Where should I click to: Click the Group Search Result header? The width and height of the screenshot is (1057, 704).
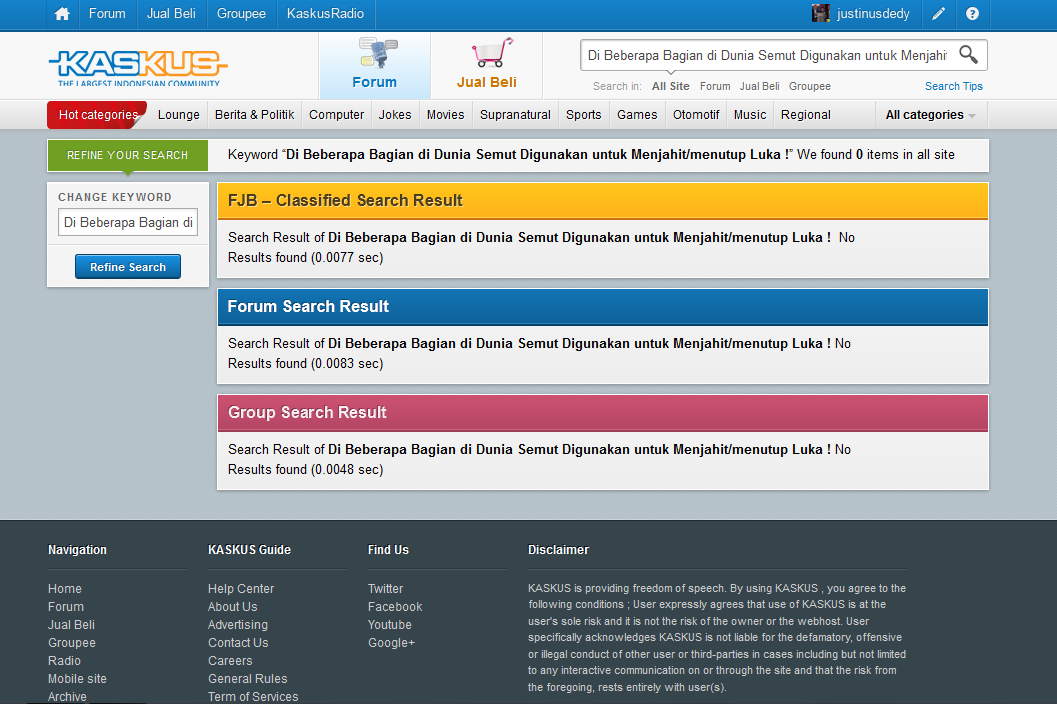(603, 413)
